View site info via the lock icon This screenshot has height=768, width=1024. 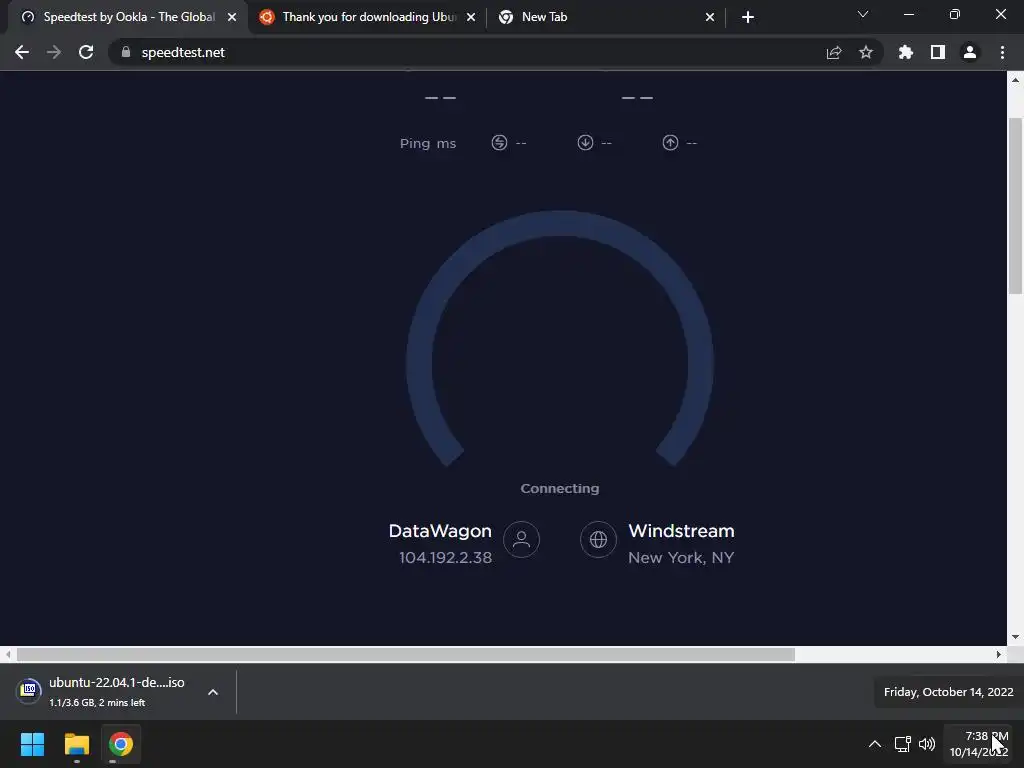click(x=126, y=52)
